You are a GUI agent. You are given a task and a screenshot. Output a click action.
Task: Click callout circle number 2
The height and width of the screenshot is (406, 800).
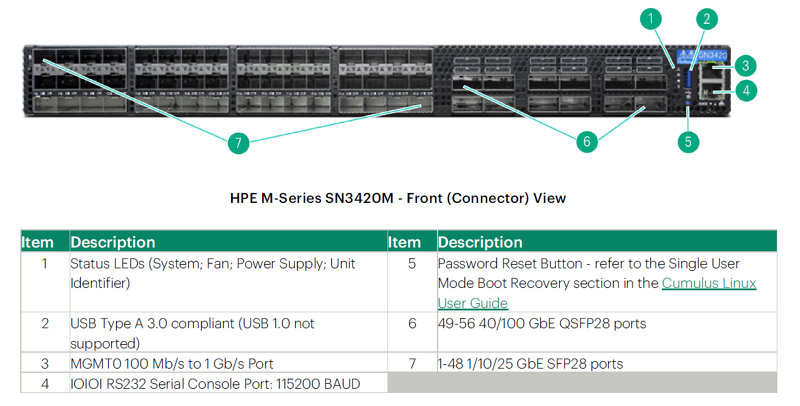[x=707, y=18]
